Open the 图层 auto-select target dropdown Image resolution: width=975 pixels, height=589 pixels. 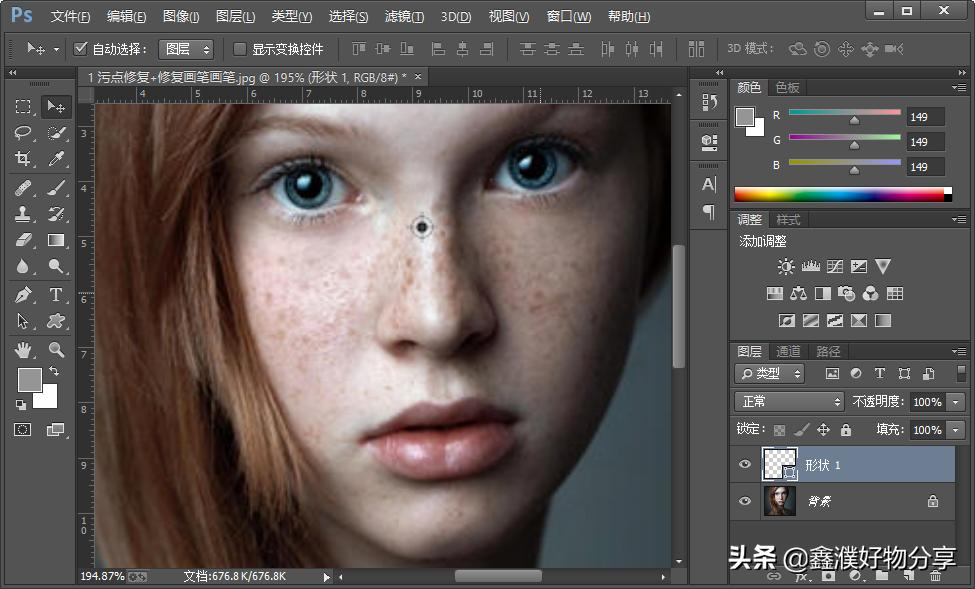tap(187, 49)
